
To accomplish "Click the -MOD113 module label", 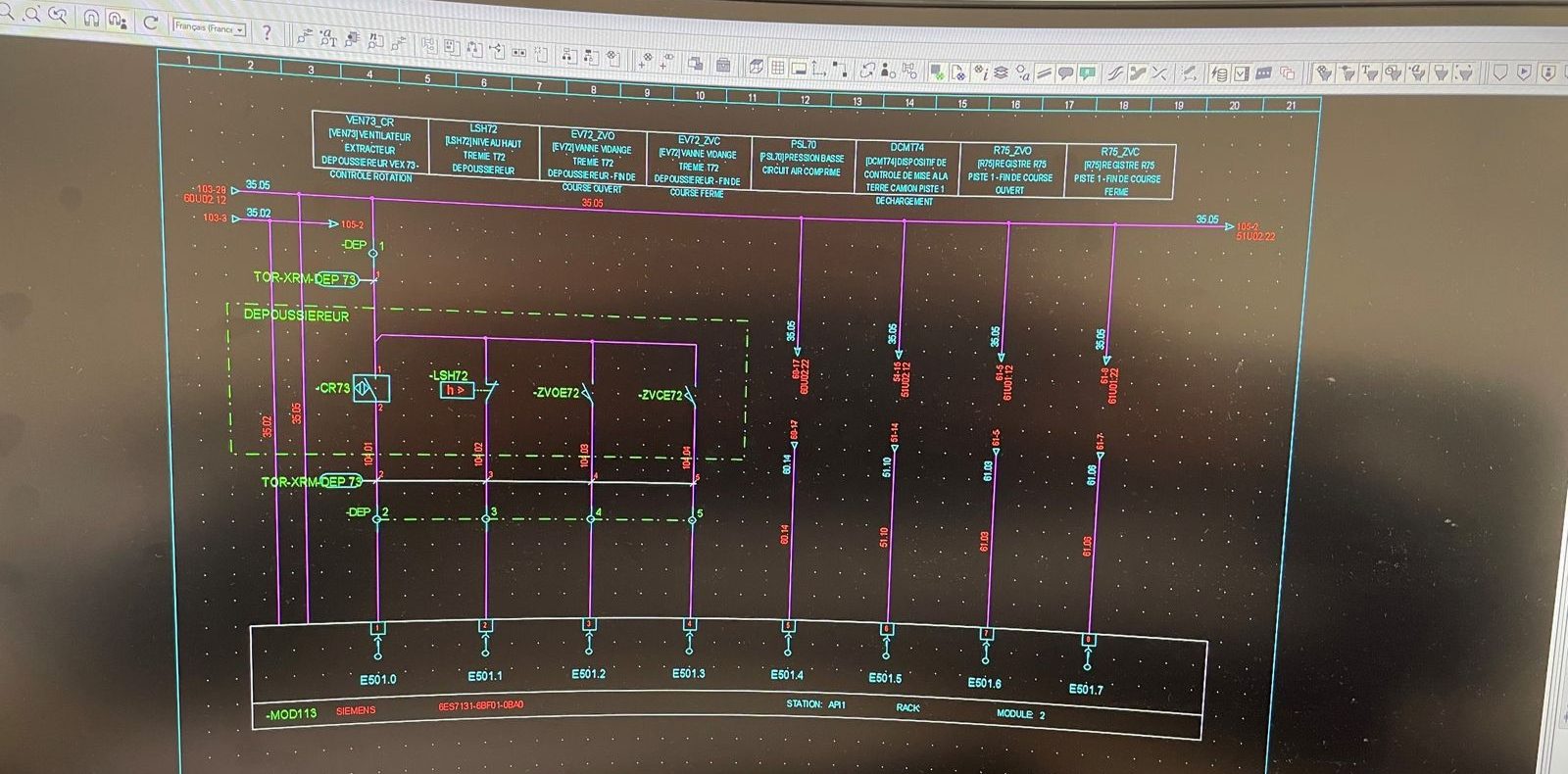I will point(292,714).
